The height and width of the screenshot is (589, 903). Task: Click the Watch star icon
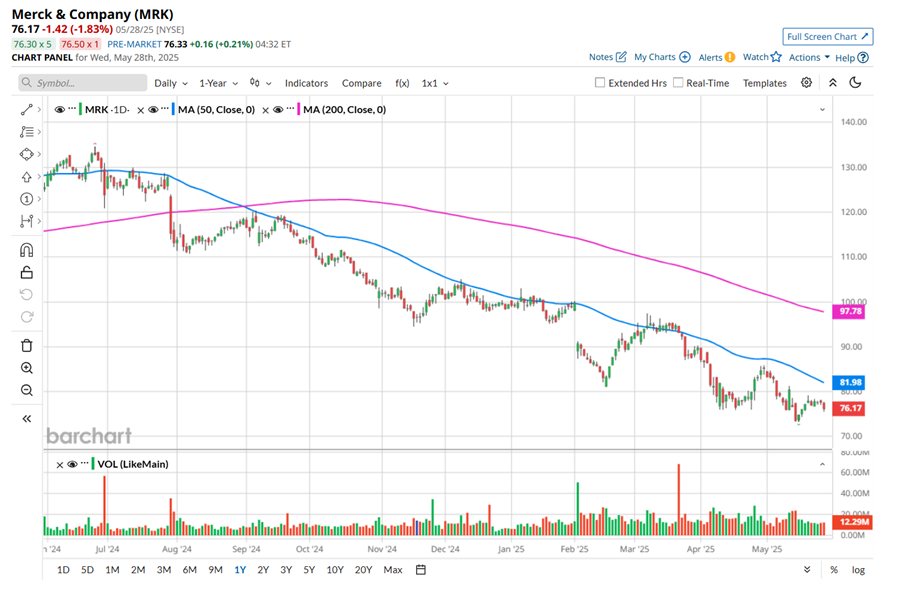776,56
